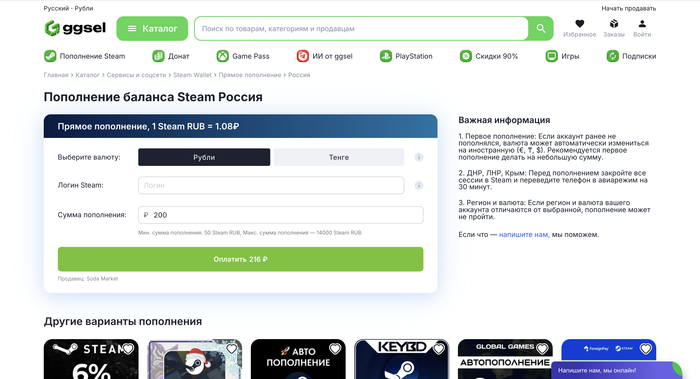
Task: Go to Прямое пополнение breadcrumb
Action: coord(250,75)
